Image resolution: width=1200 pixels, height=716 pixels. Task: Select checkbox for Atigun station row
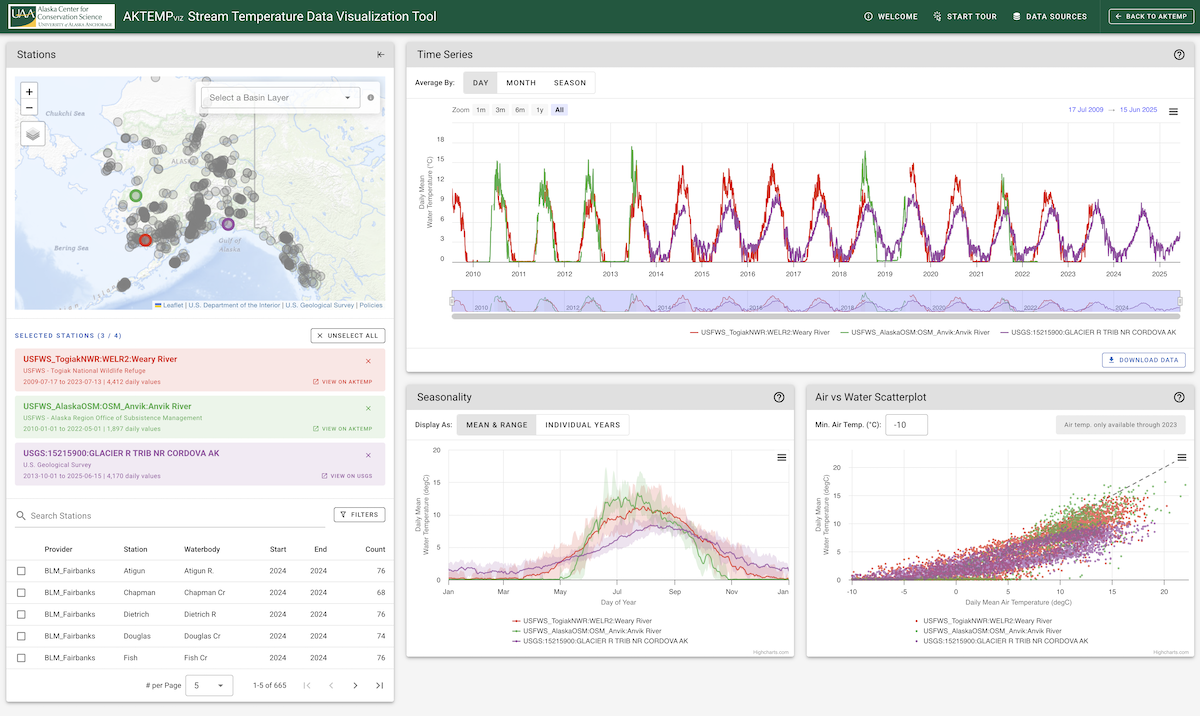22,571
